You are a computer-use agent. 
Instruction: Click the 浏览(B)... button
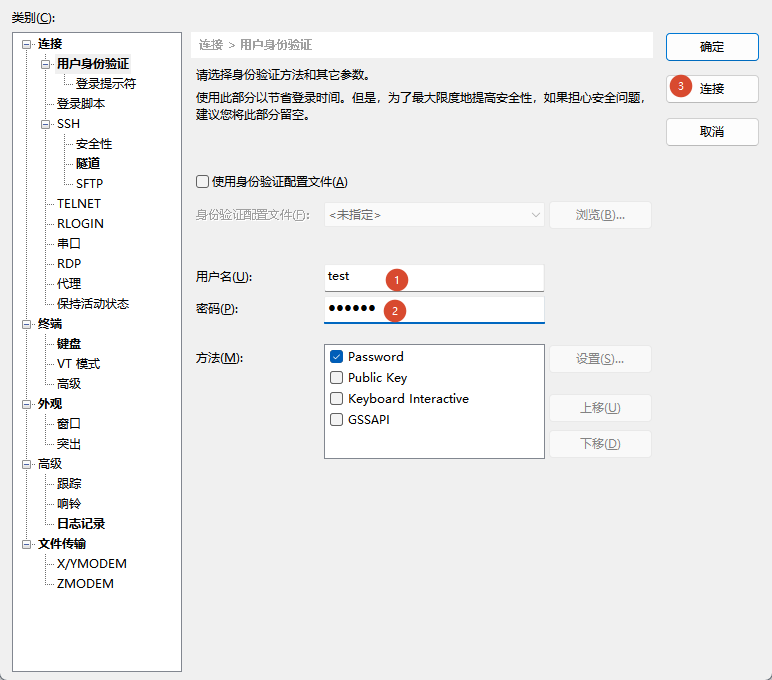[x=600, y=215]
